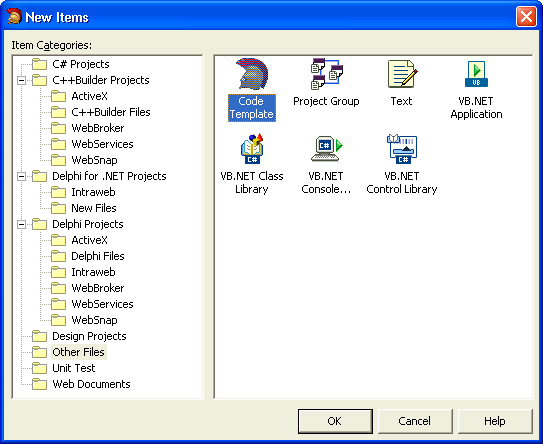Select the Delphi Projects category
The image size is (543, 444).
pyautogui.click(x=88, y=224)
